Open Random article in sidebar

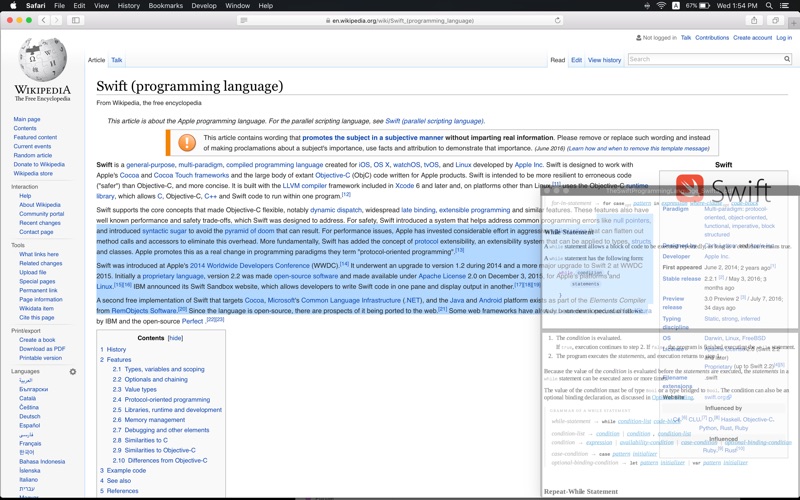(33, 155)
